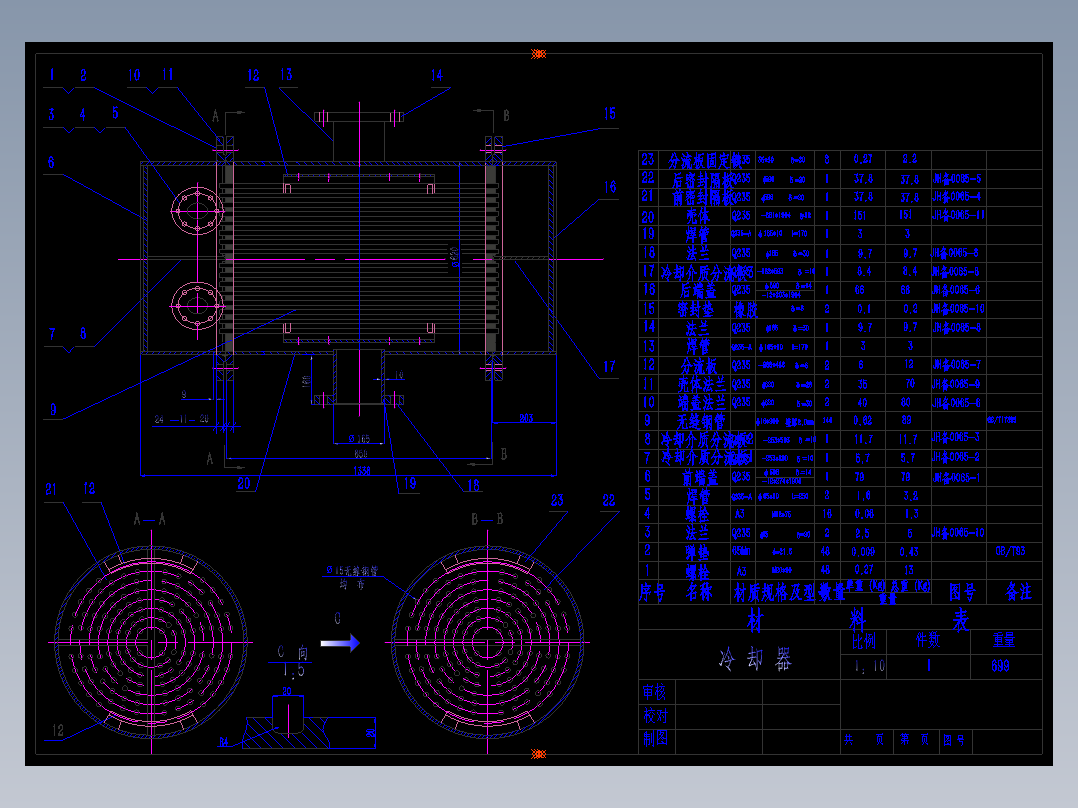Click part name 壳体法兰 in row 11
Viewport: 1078px width, 808px height.
[x=701, y=384]
